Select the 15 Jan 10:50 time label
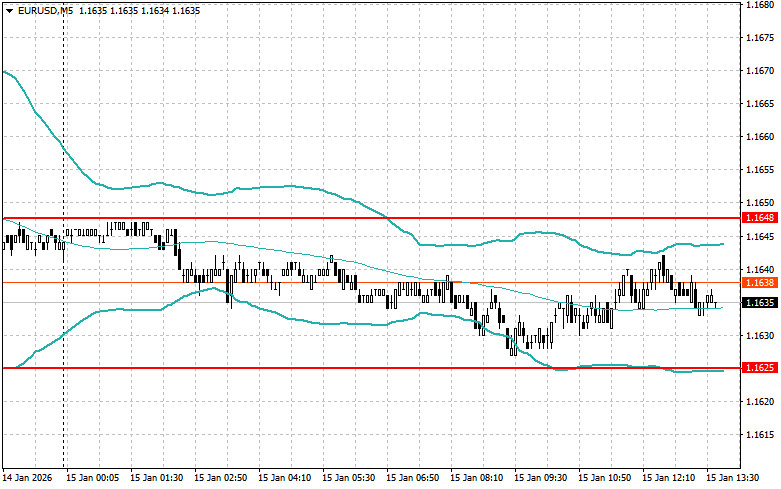The image size is (781, 489). pyautogui.click(x=604, y=478)
